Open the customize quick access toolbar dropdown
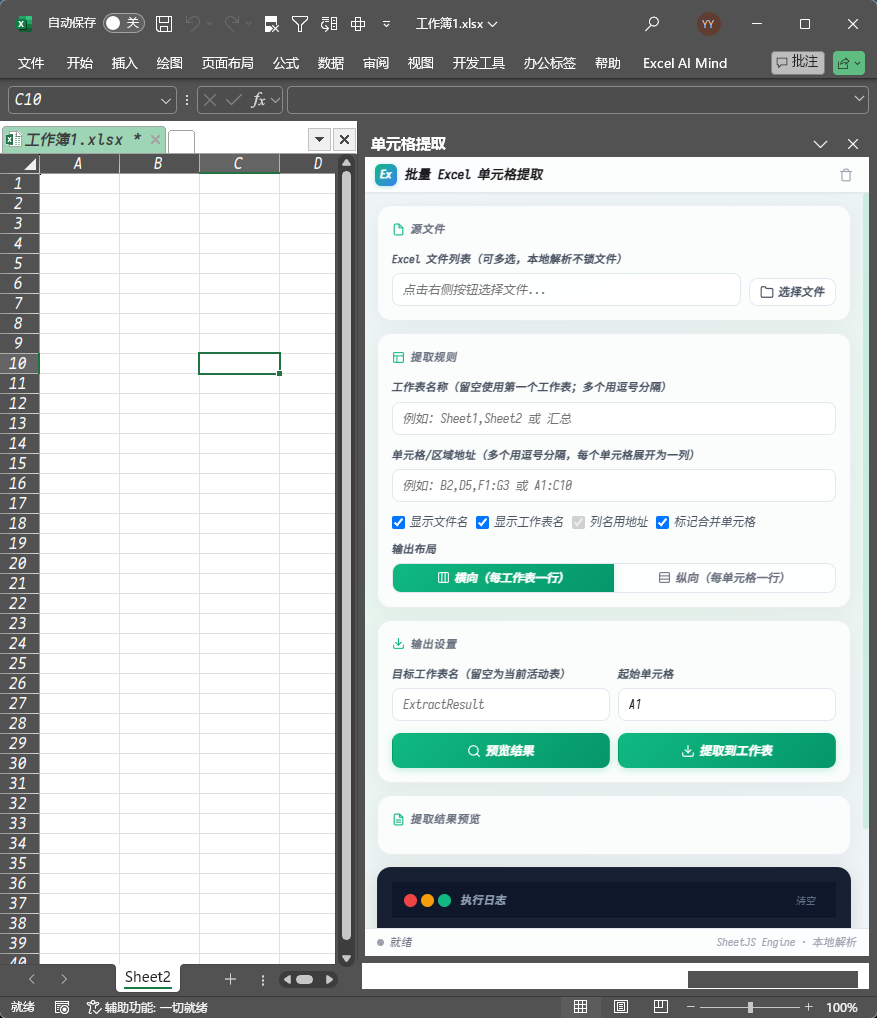The height and width of the screenshot is (1018, 877). (x=386, y=24)
